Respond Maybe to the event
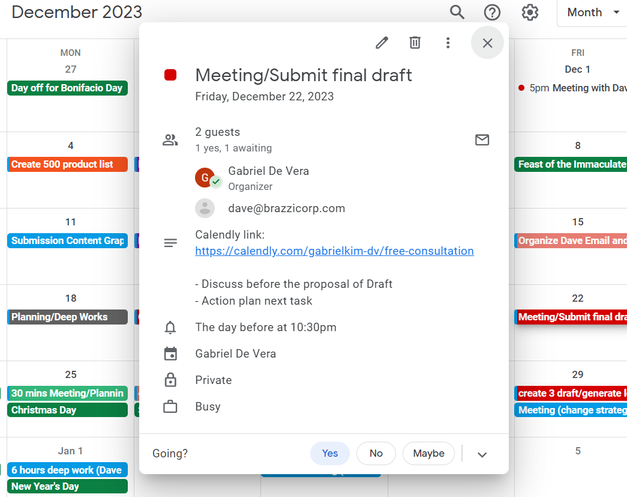Viewport: 627px width, 497px height. click(x=429, y=453)
